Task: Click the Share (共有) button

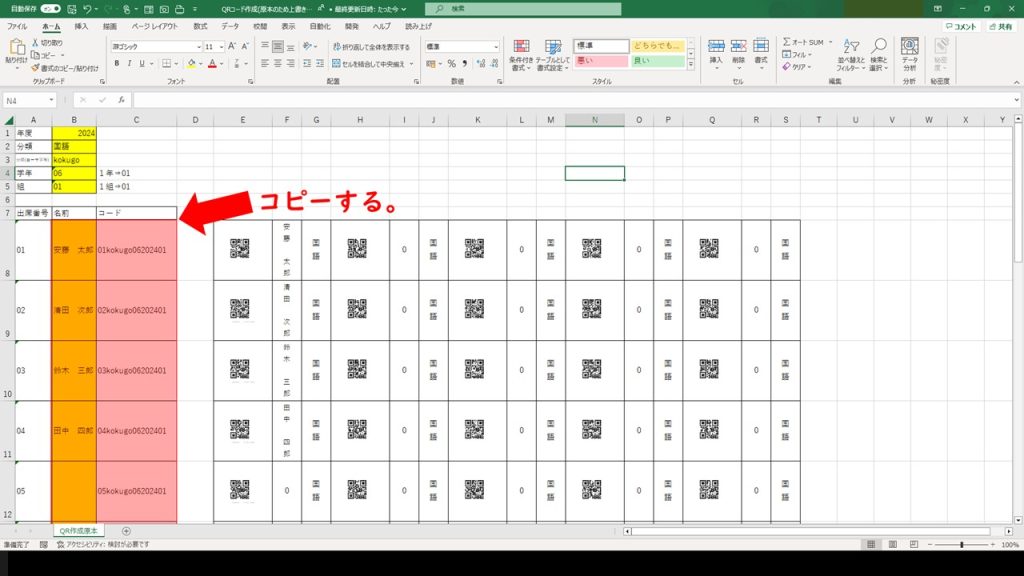Action: 999,26
